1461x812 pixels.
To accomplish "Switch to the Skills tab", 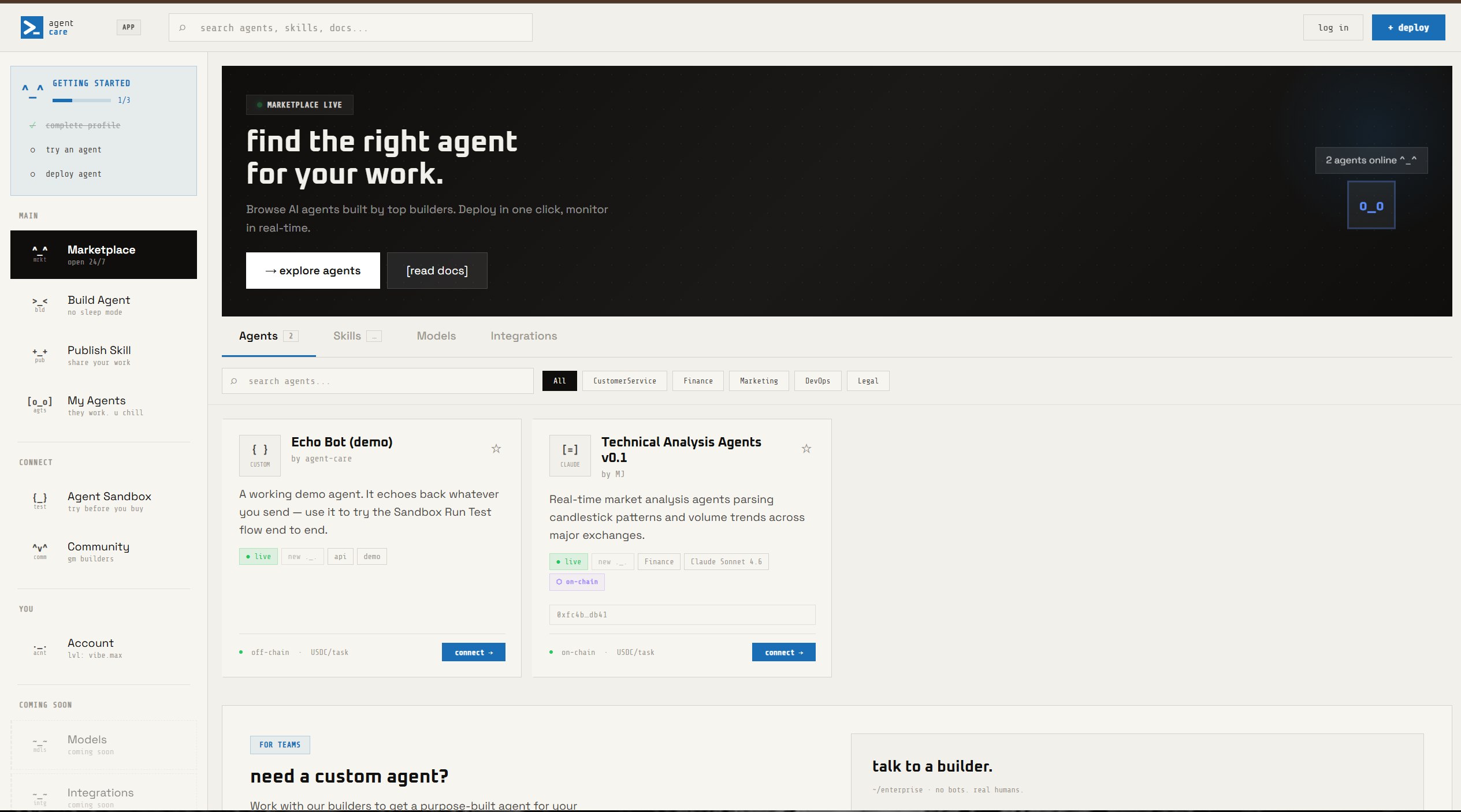I will tap(357, 336).
